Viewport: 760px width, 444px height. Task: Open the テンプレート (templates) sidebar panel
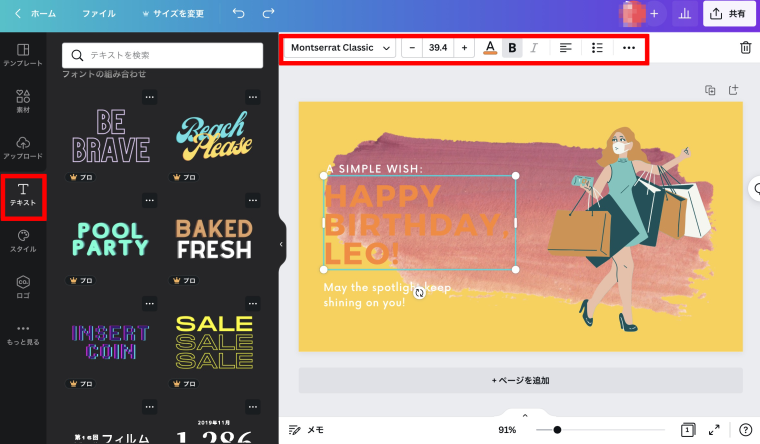(x=23, y=55)
